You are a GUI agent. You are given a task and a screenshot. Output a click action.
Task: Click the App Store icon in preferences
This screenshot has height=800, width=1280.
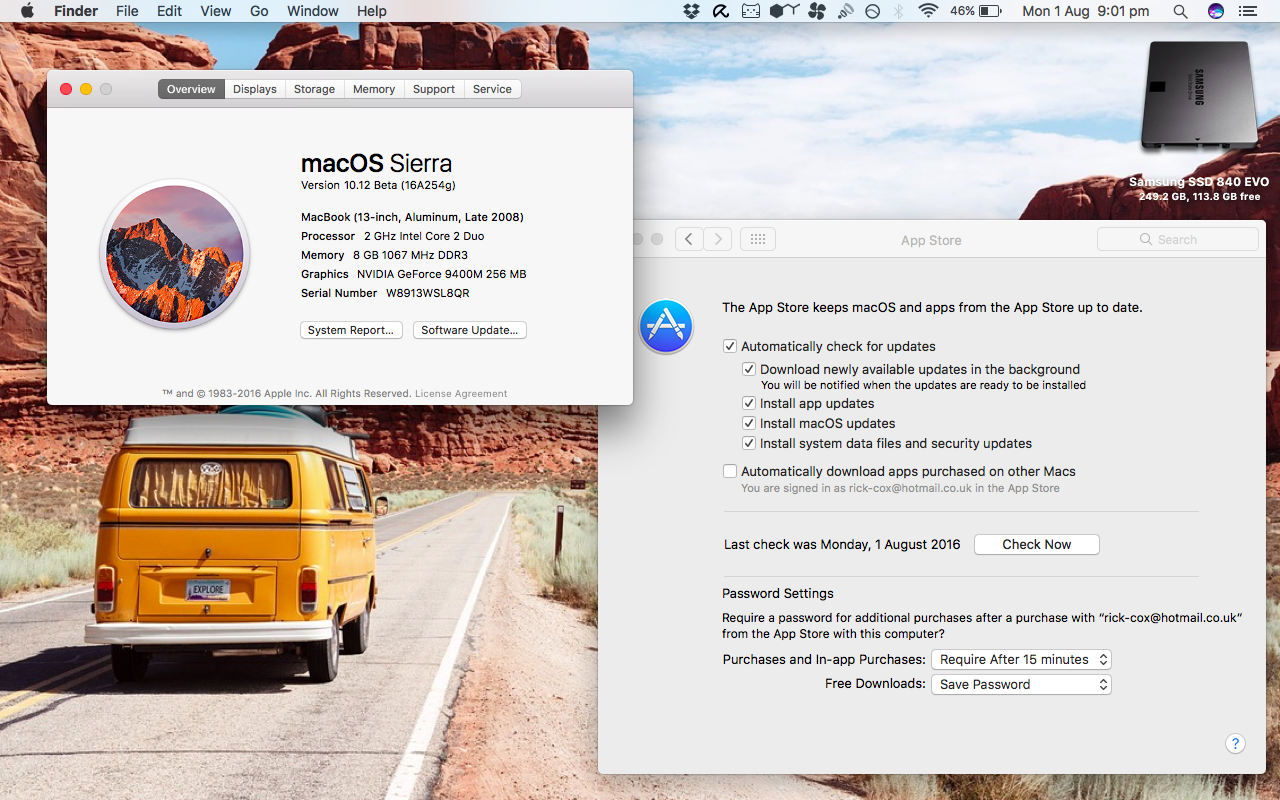click(x=666, y=326)
